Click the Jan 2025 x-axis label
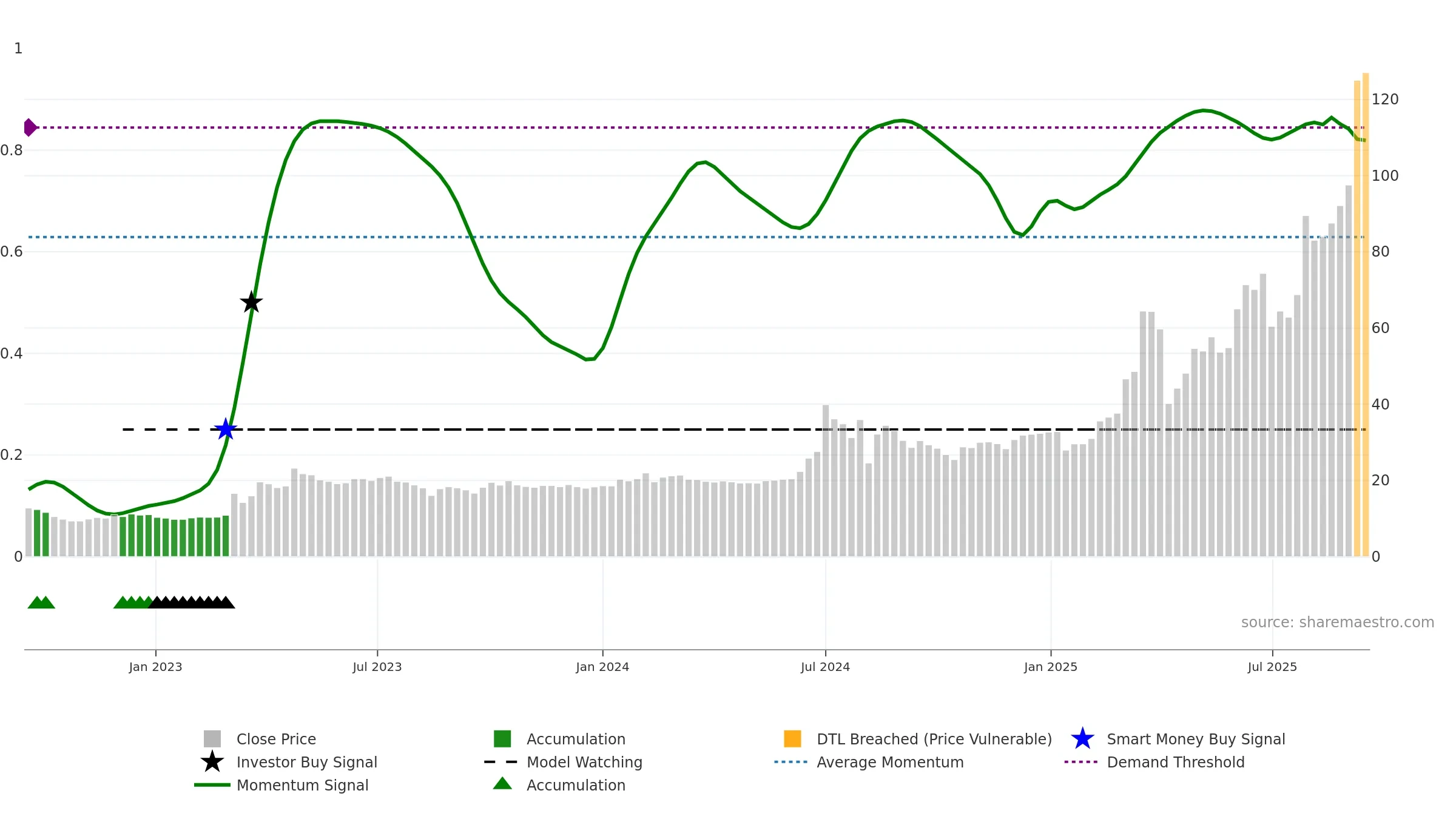The width and height of the screenshot is (1456, 819). (x=1051, y=667)
